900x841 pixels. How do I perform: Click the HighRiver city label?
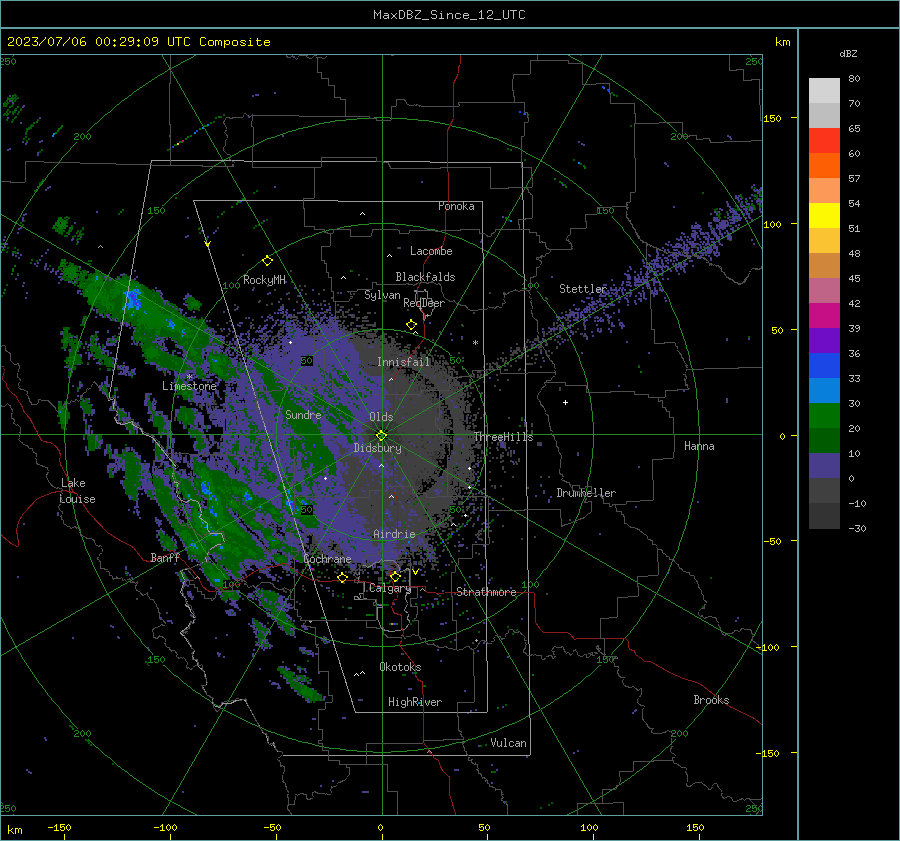(415, 702)
